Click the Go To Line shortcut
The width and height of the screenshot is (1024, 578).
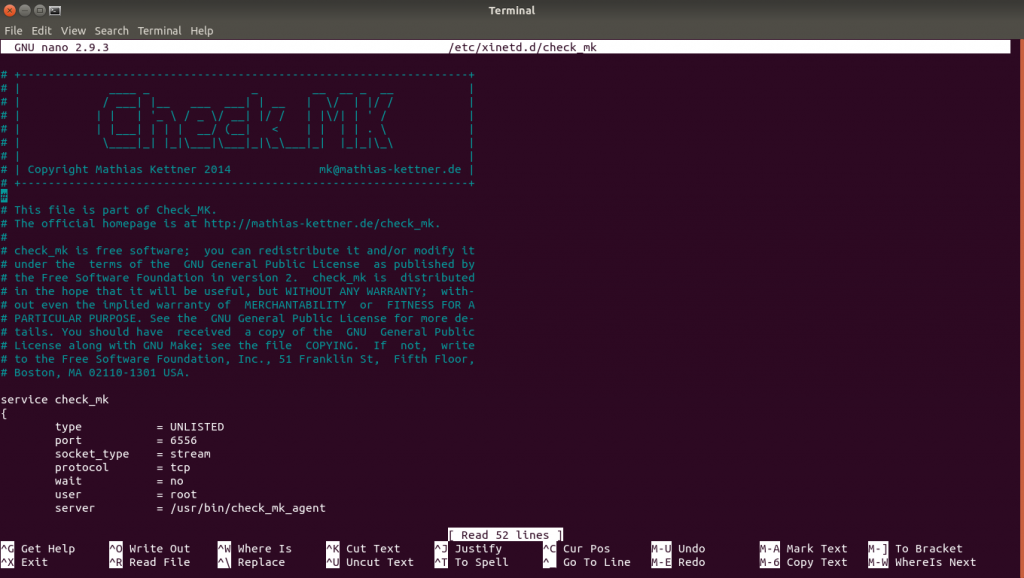586,562
